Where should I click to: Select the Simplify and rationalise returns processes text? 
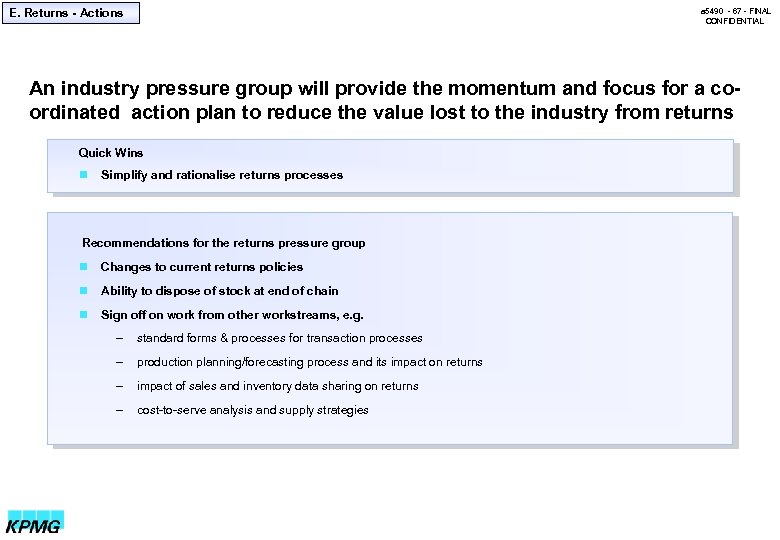pos(221,175)
